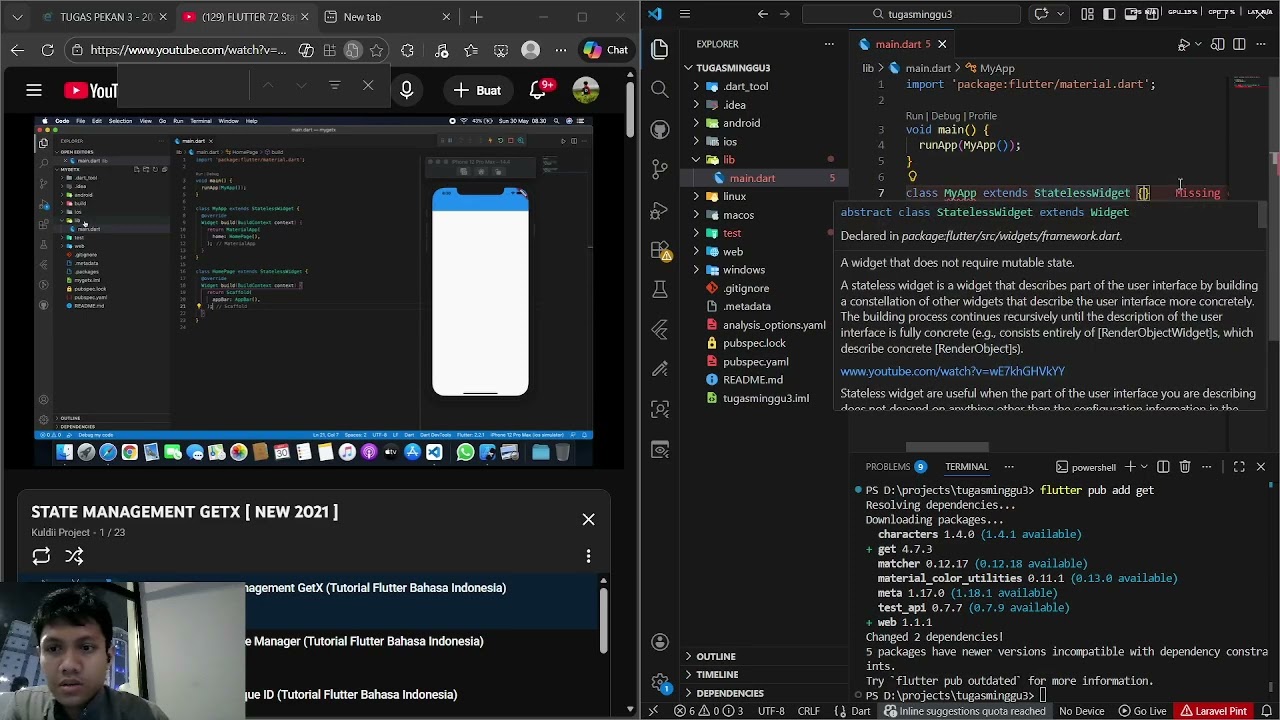This screenshot has height=720, width=1280.
Task: Open a new browser tab
Action: [x=476, y=17]
